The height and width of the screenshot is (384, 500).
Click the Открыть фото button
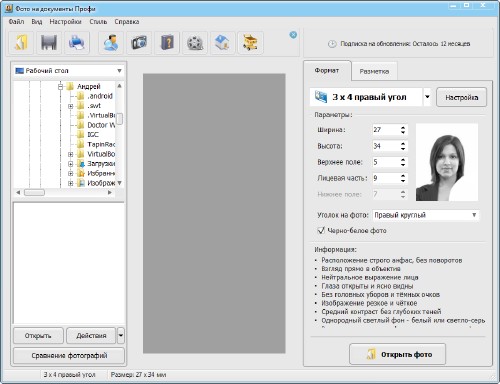click(x=397, y=354)
